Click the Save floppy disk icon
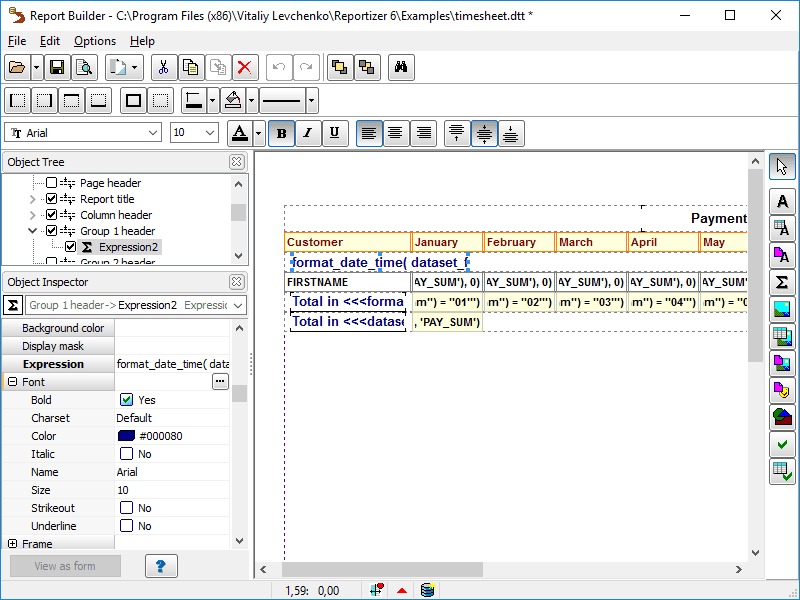This screenshot has width=800, height=600. pos(57,67)
